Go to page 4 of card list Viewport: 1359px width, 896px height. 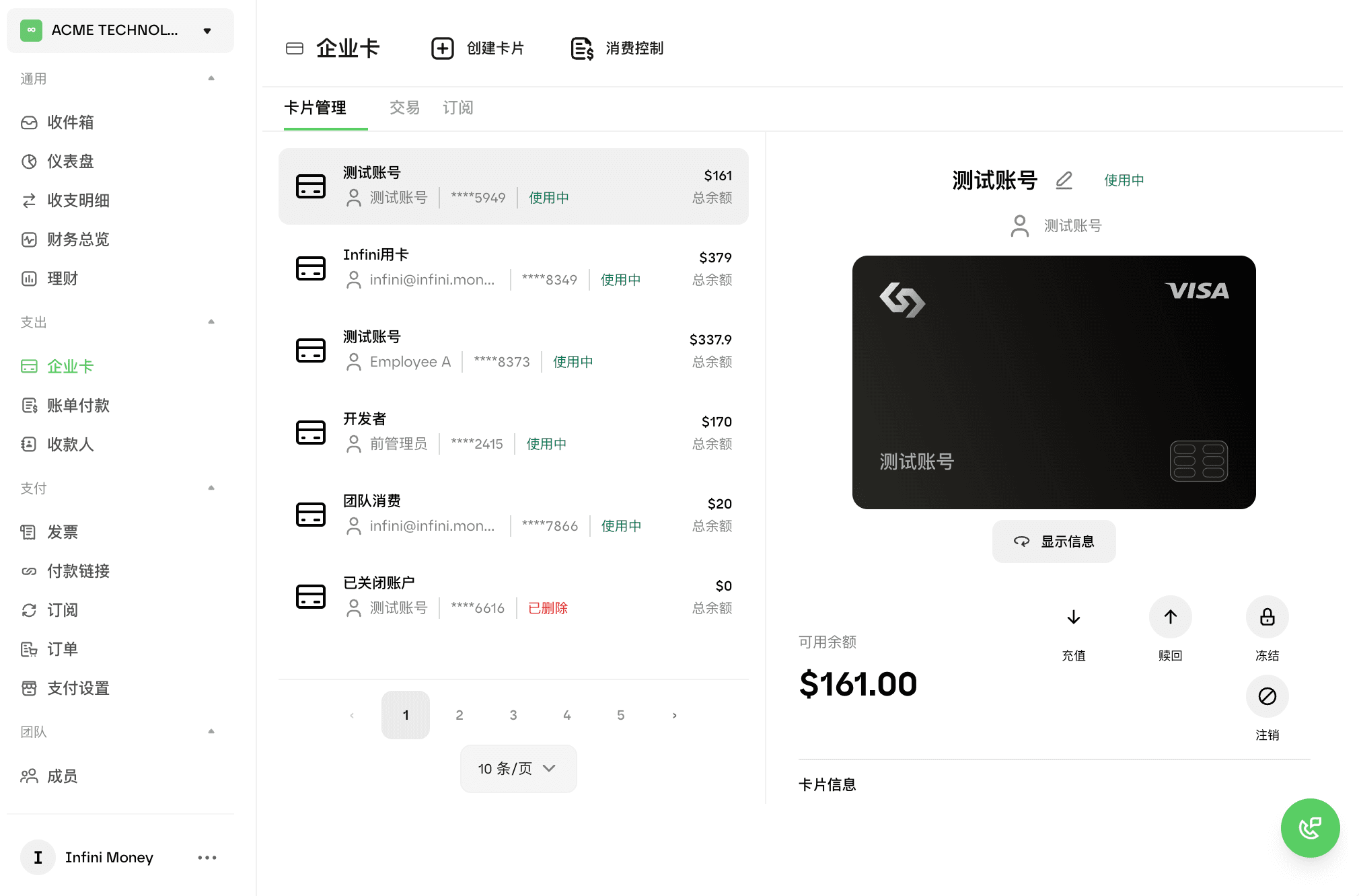tap(567, 715)
